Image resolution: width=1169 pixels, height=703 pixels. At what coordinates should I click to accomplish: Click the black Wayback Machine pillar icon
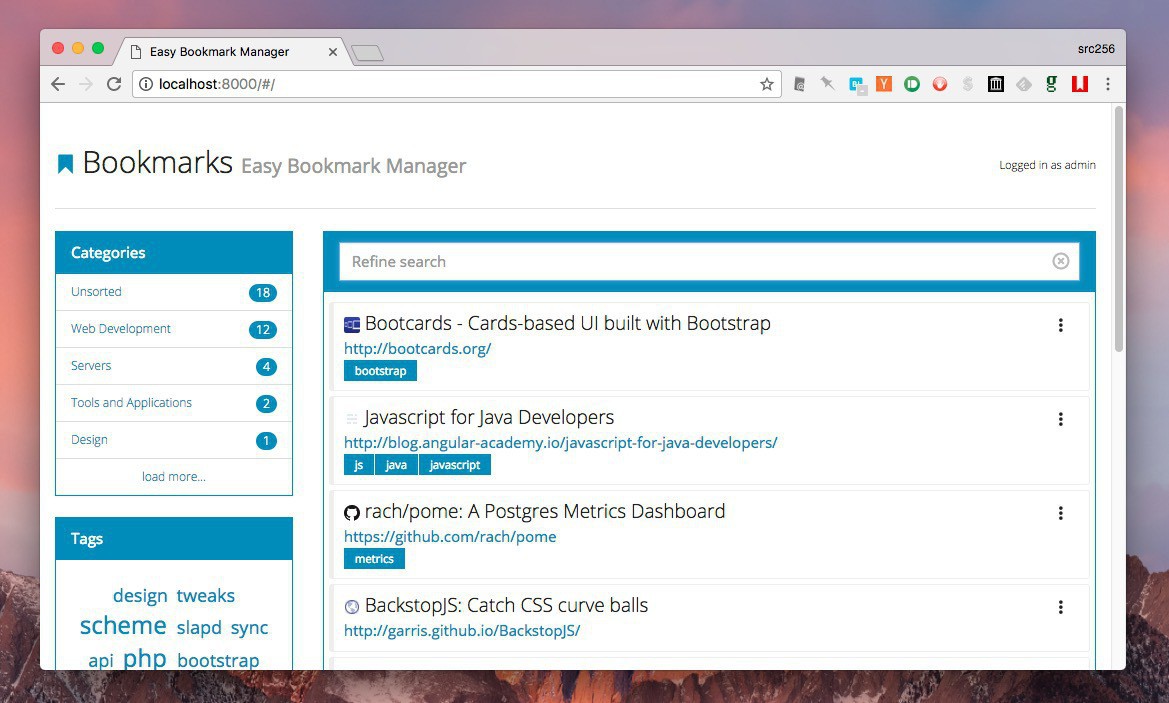tap(996, 84)
